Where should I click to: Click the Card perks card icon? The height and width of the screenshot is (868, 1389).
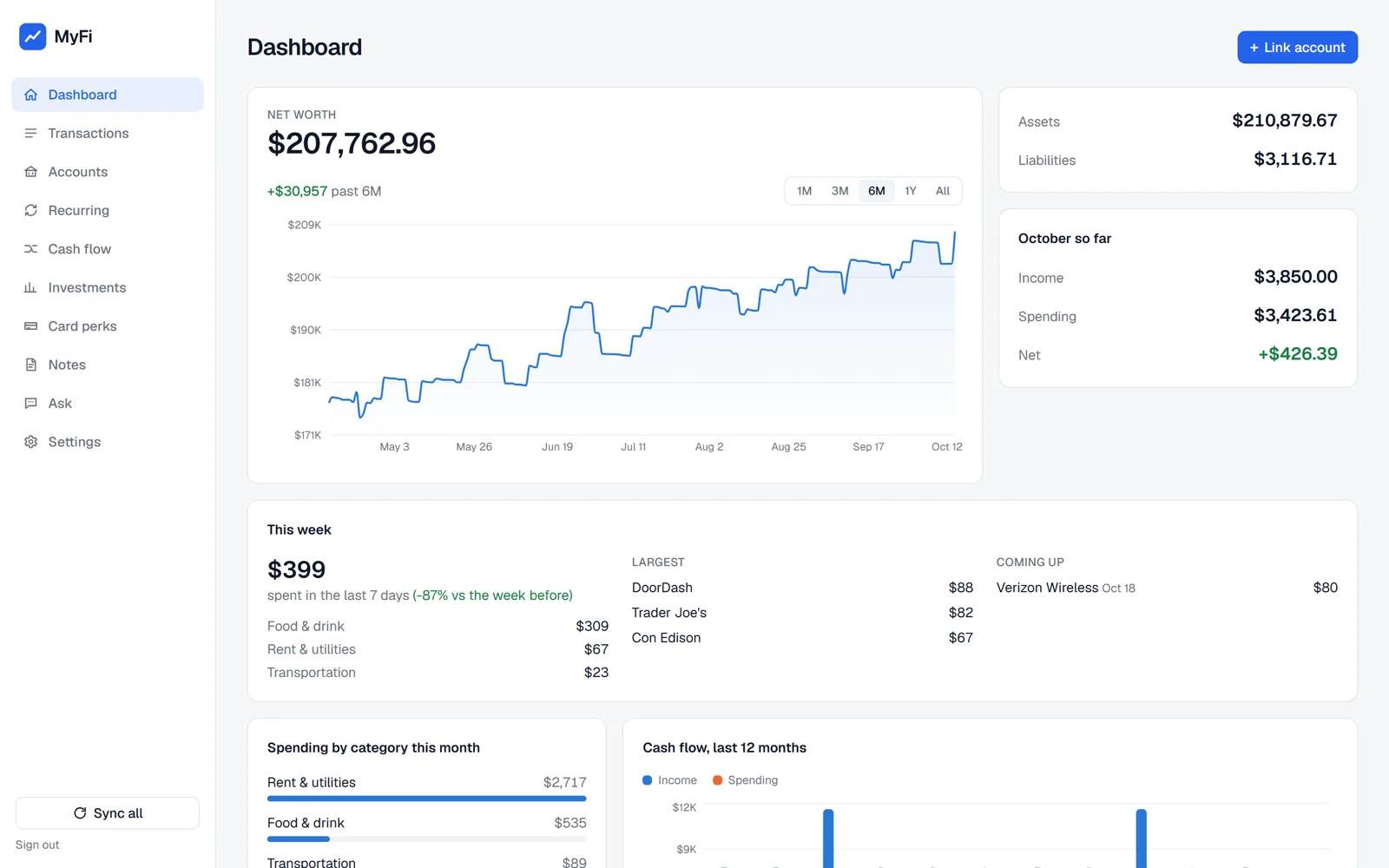(31, 326)
